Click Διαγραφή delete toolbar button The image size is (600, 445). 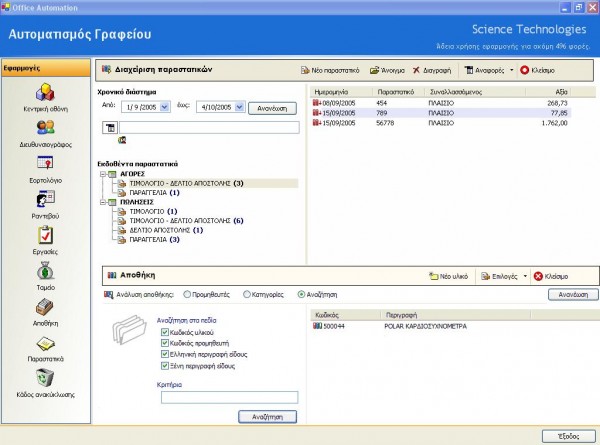[x=432, y=70]
